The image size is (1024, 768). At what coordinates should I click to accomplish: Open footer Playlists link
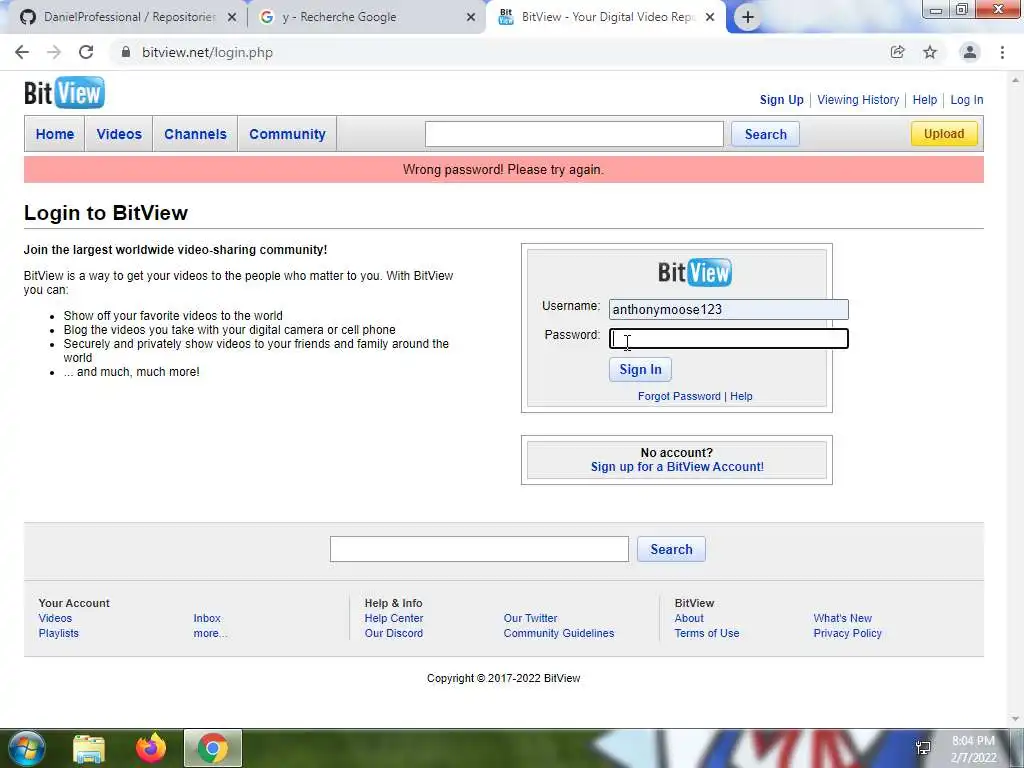[59, 633]
